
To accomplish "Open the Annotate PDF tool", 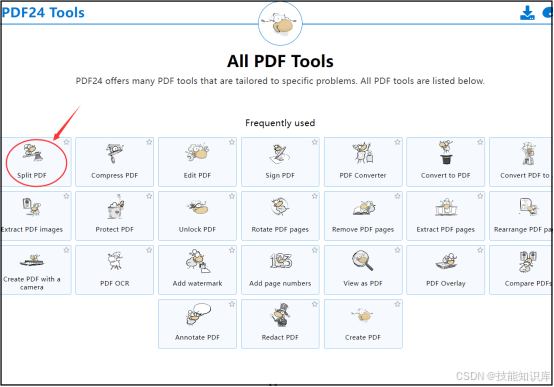I will [x=197, y=324].
